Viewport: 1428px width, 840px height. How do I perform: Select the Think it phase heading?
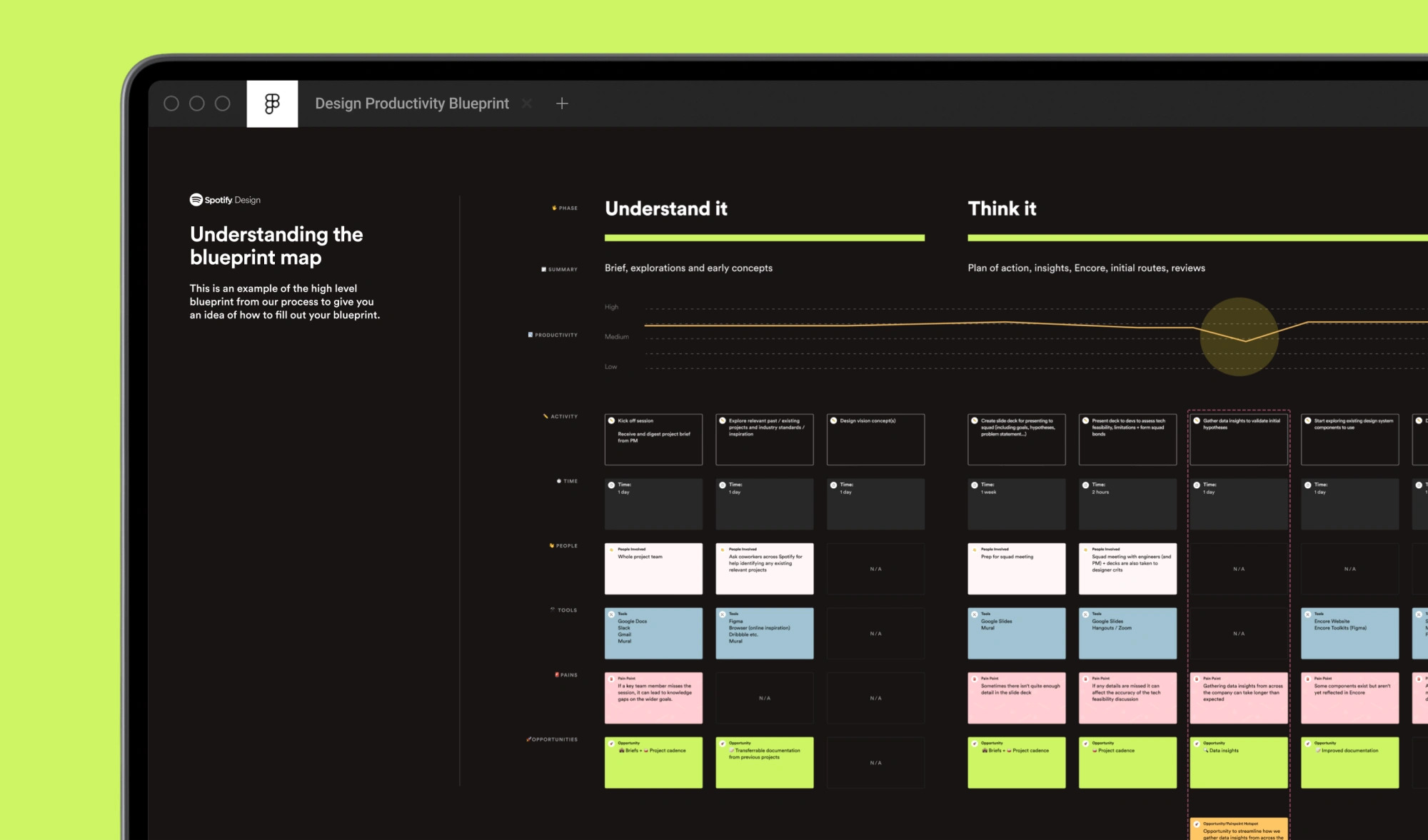[1002, 208]
